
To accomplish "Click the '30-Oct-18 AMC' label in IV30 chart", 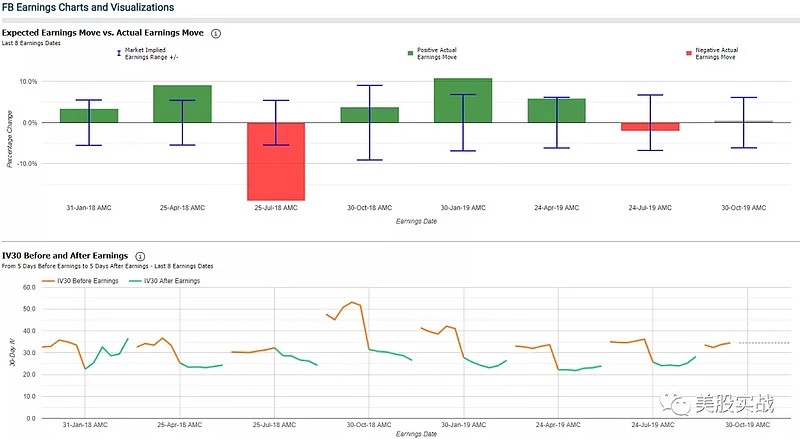I will (369, 425).
